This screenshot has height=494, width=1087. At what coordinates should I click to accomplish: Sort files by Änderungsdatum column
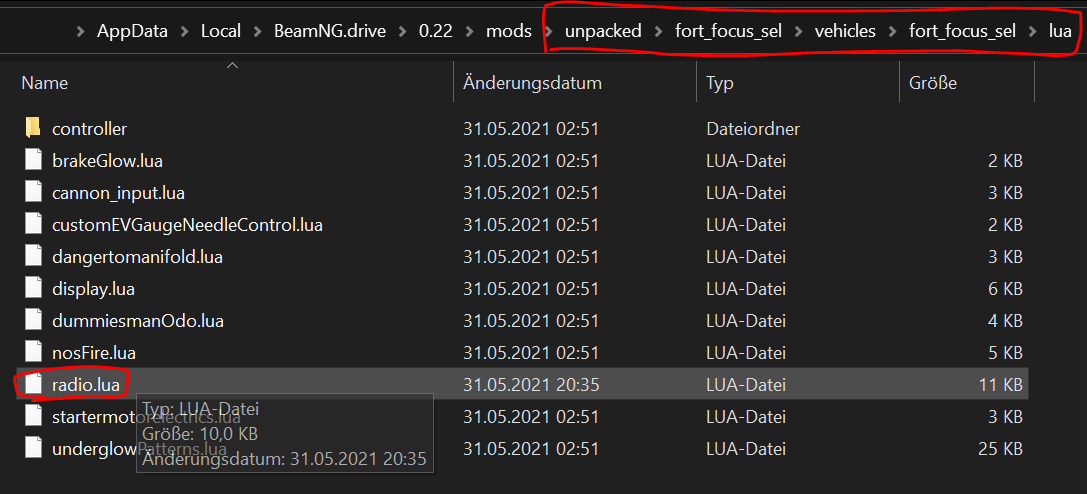point(532,83)
